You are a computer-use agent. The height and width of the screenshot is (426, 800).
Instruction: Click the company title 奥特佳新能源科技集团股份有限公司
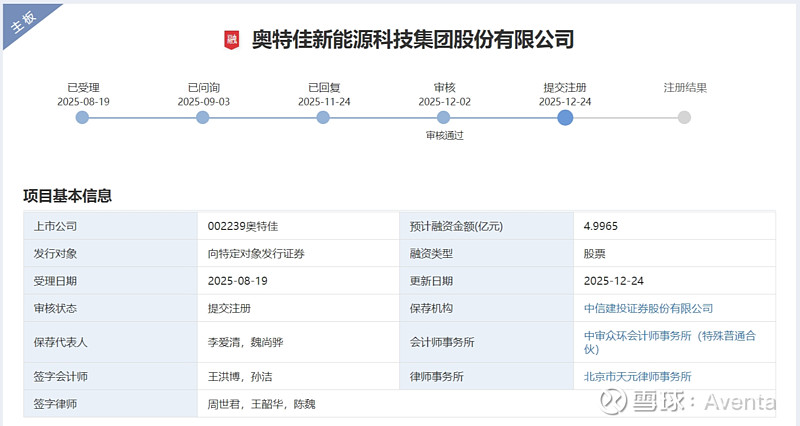tap(413, 40)
